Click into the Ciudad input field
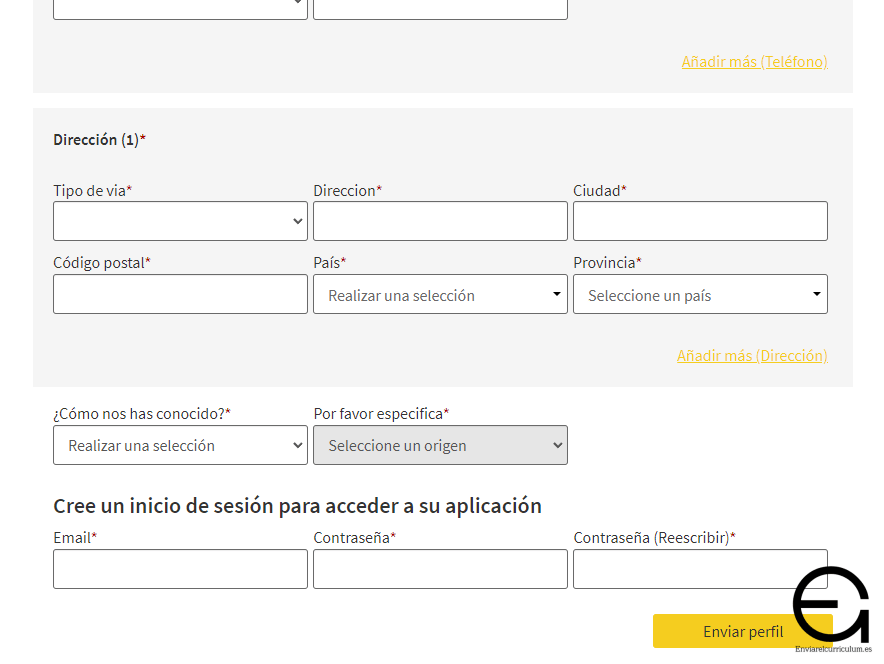The width and height of the screenshot is (884, 664). tap(700, 221)
